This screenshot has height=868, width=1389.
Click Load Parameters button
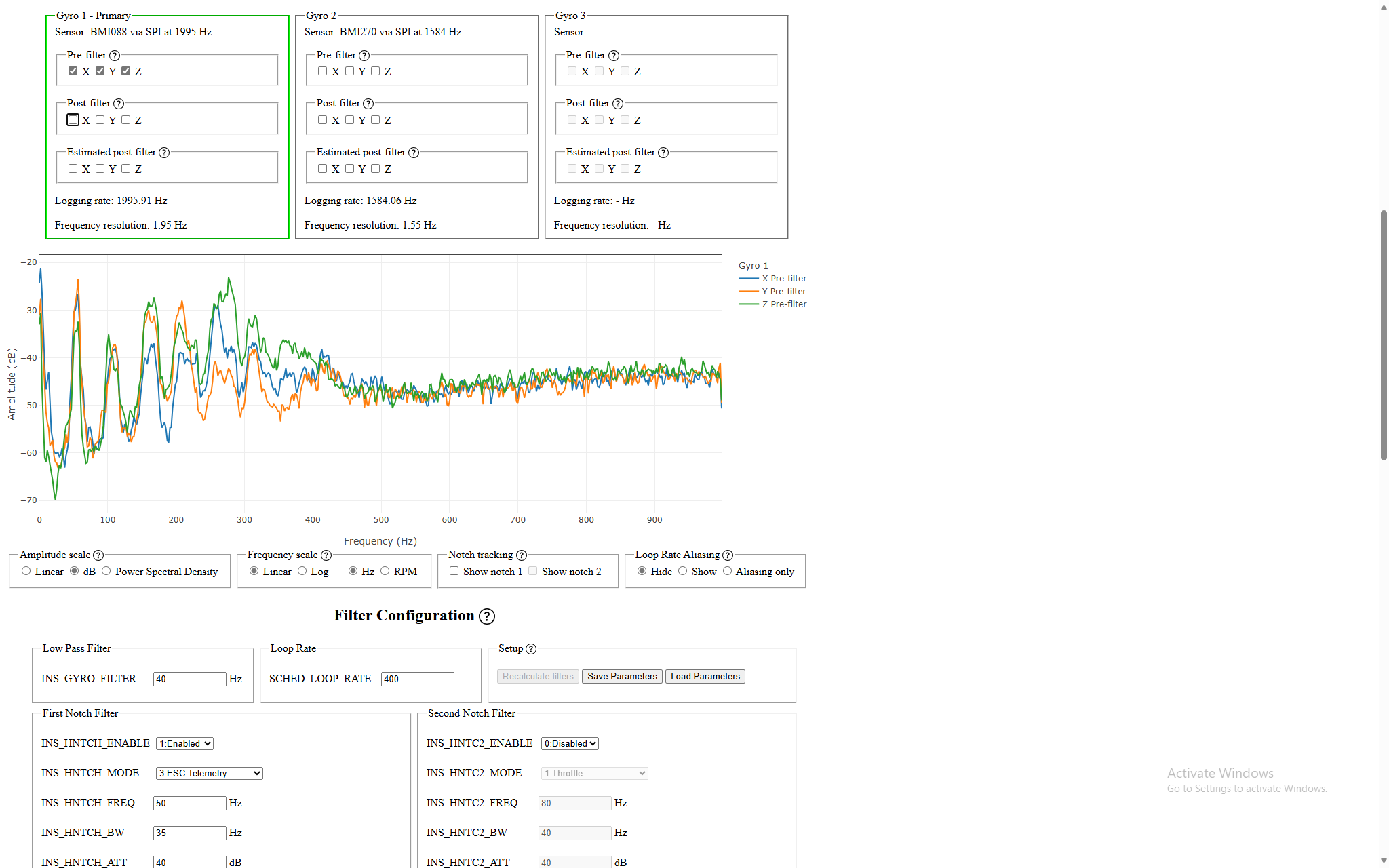pos(705,677)
